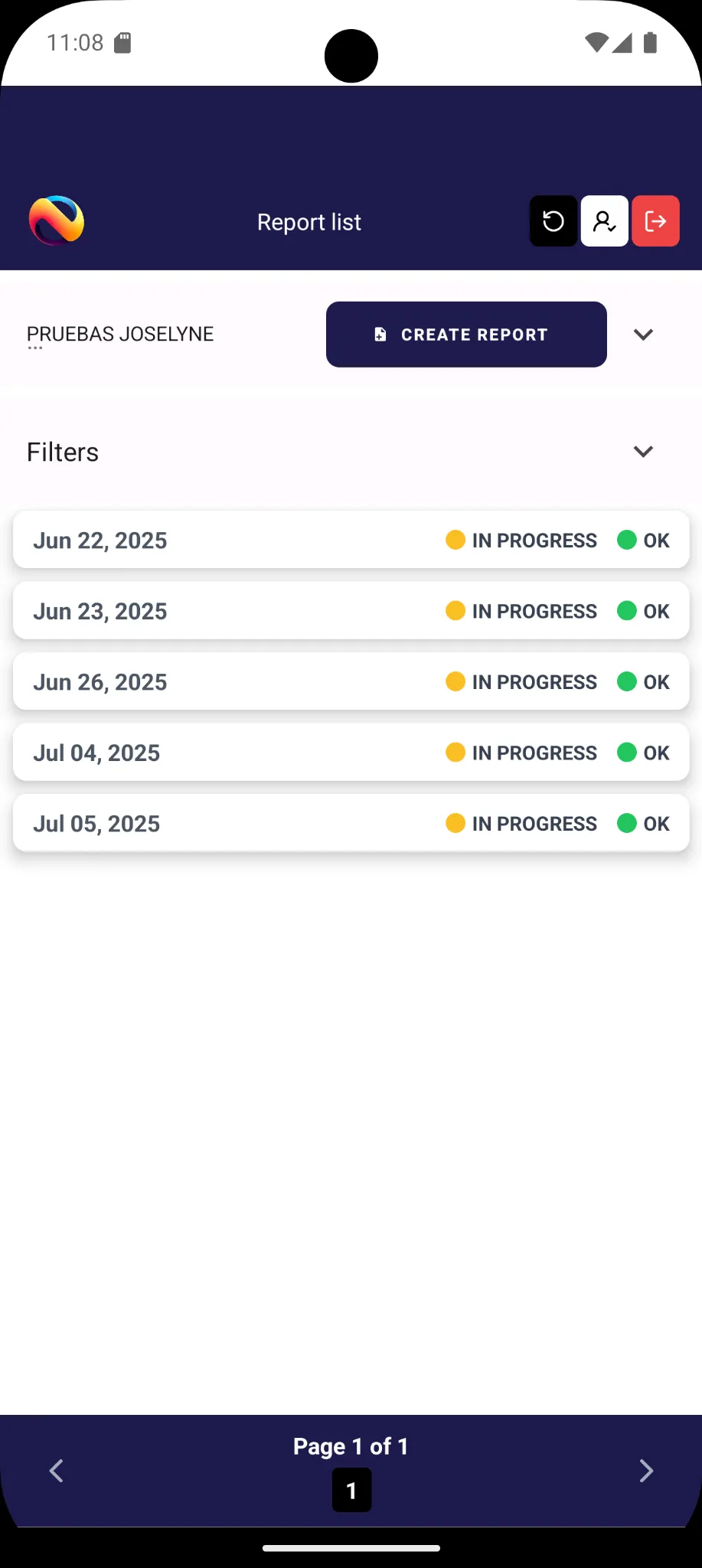Go to the previous page arrow
The width and height of the screenshot is (702, 1568).
(56, 1470)
